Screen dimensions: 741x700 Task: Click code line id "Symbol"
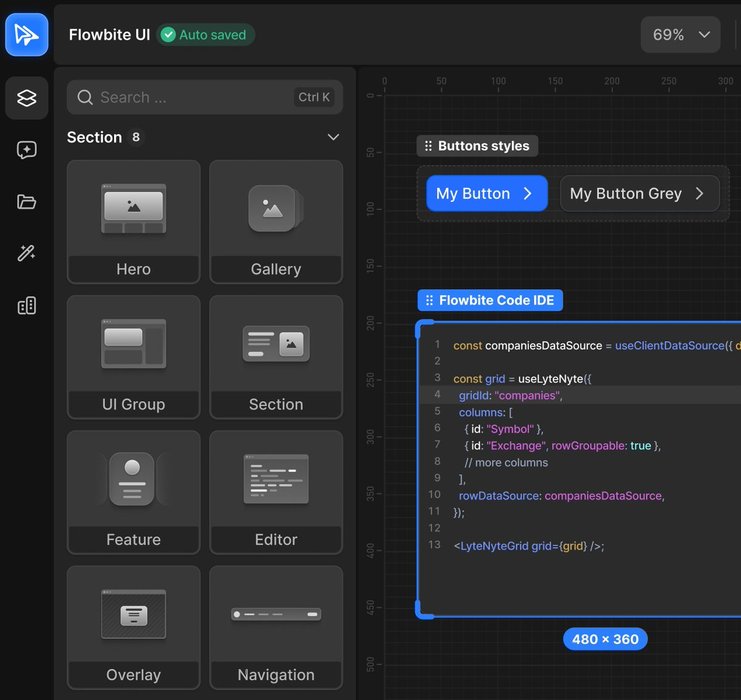504,429
